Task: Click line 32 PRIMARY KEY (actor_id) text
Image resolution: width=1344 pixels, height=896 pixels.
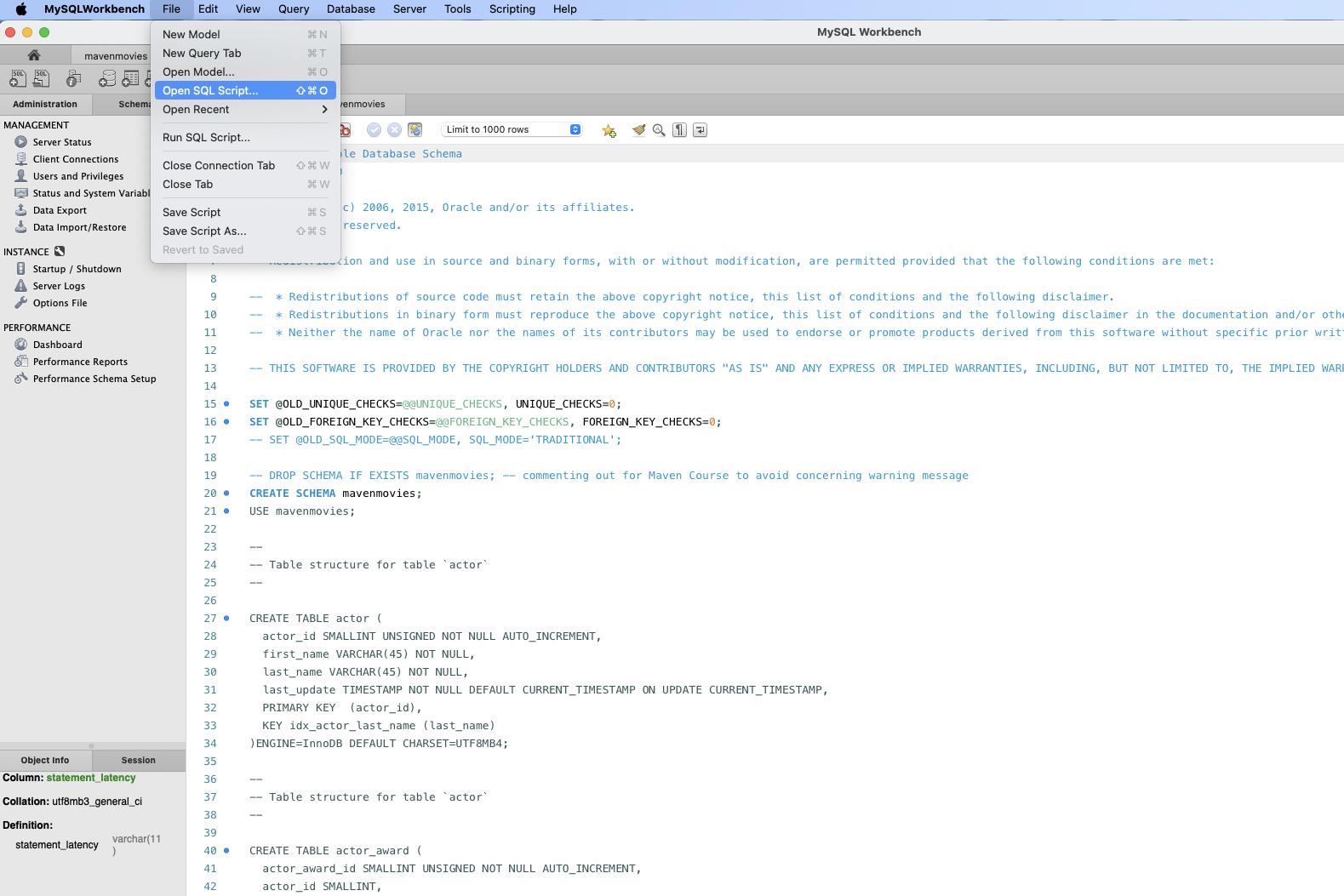Action: coord(342,708)
